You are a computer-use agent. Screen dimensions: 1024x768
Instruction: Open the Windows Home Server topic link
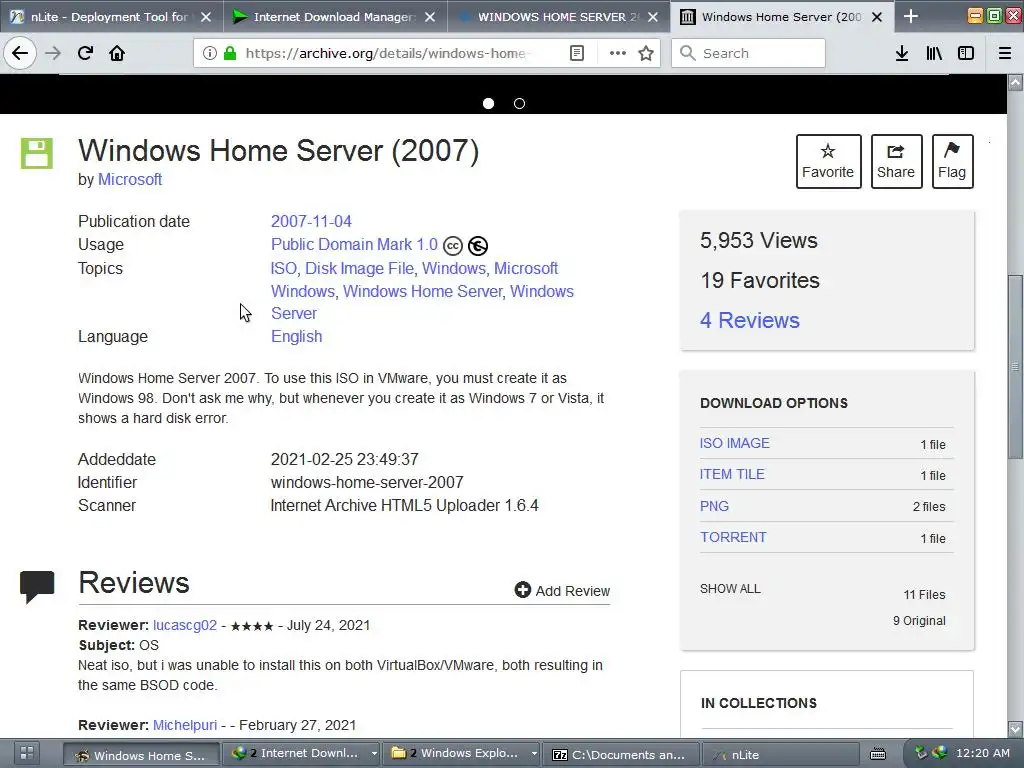point(423,291)
